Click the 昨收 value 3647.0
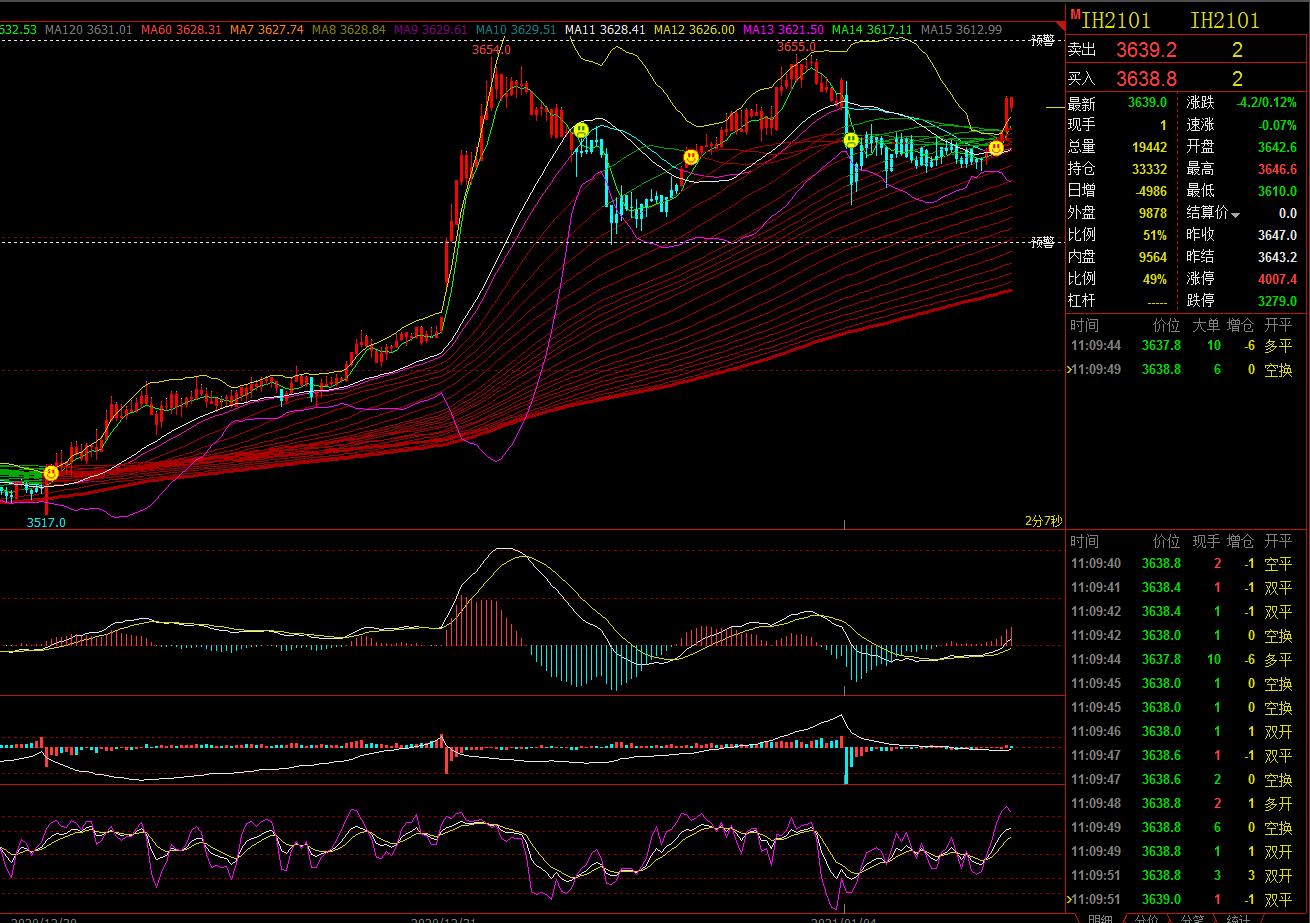The width and height of the screenshot is (1310, 923). 1278,235
